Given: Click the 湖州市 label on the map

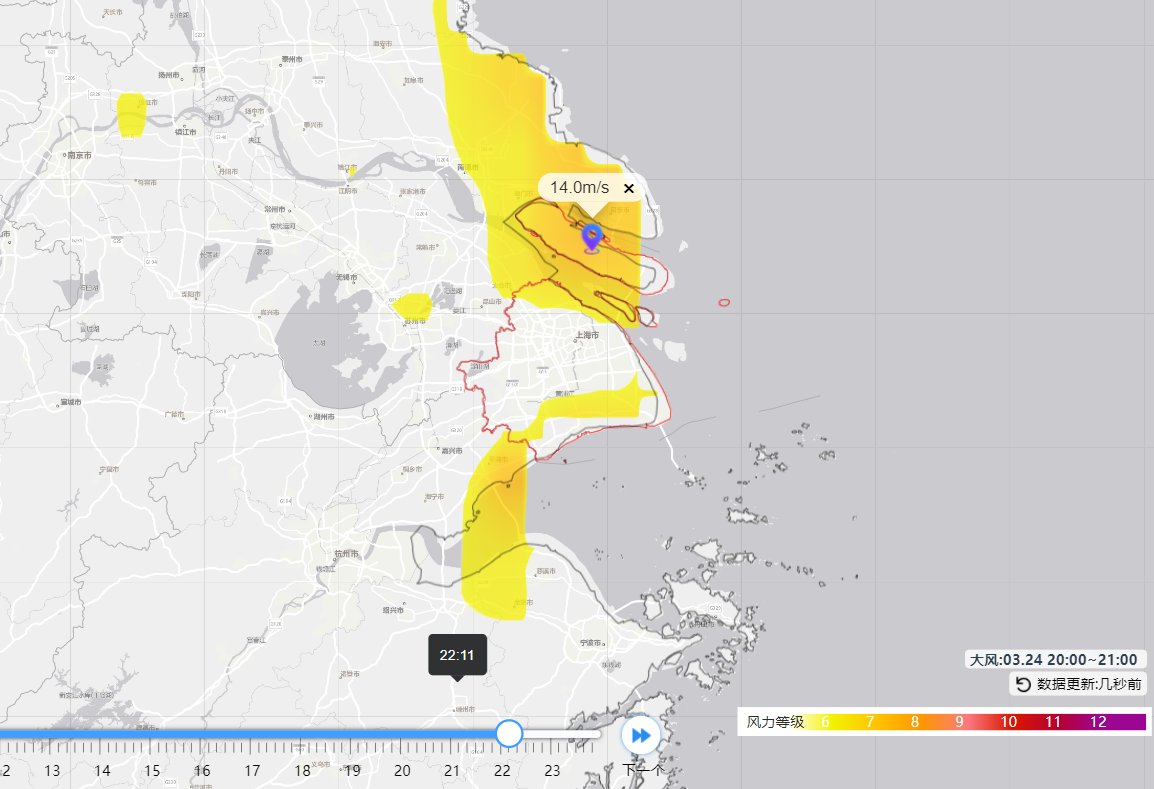Looking at the screenshot, I should point(324,417).
